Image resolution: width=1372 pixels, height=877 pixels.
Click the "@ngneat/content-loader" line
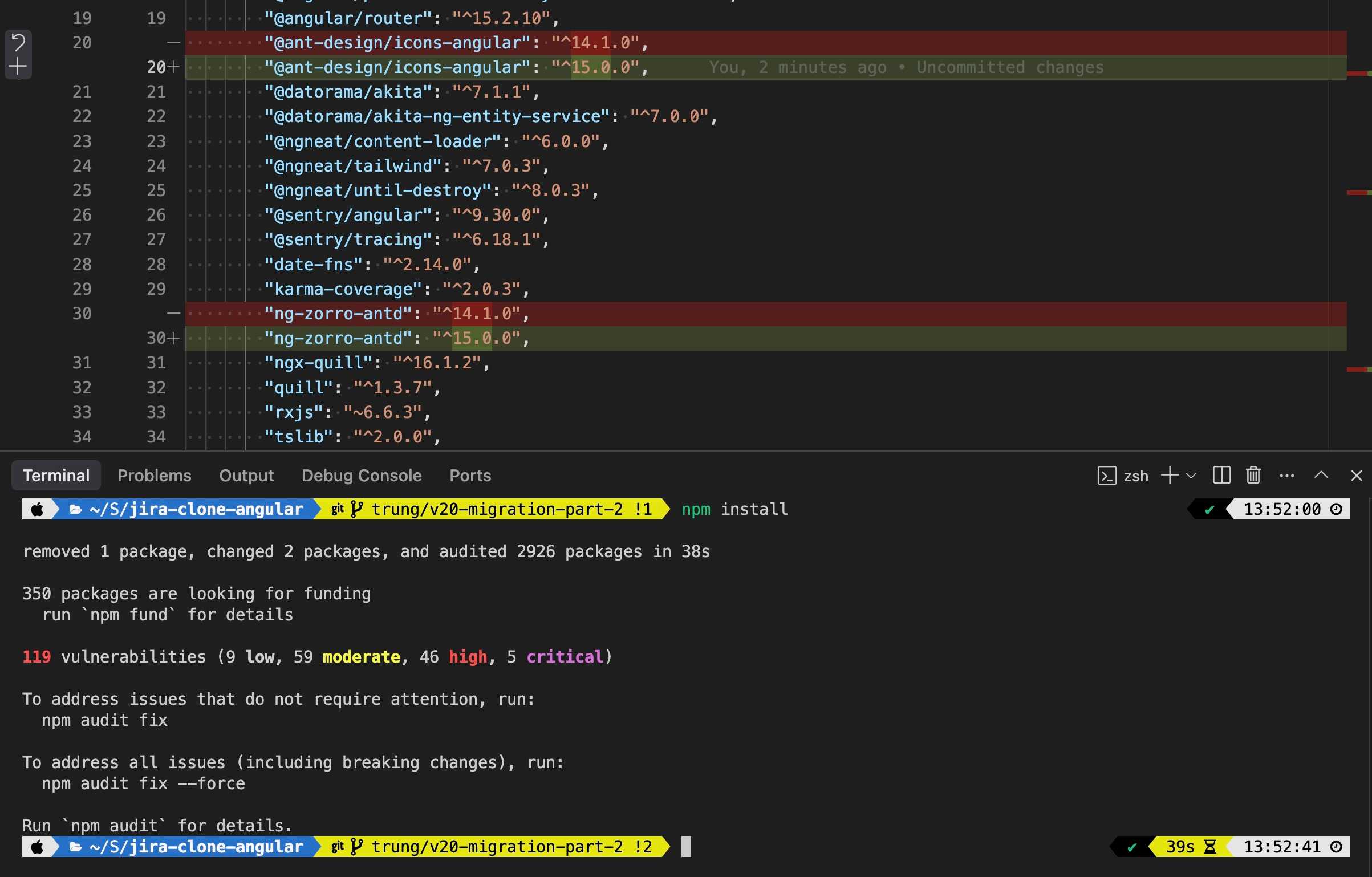click(436, 141)
